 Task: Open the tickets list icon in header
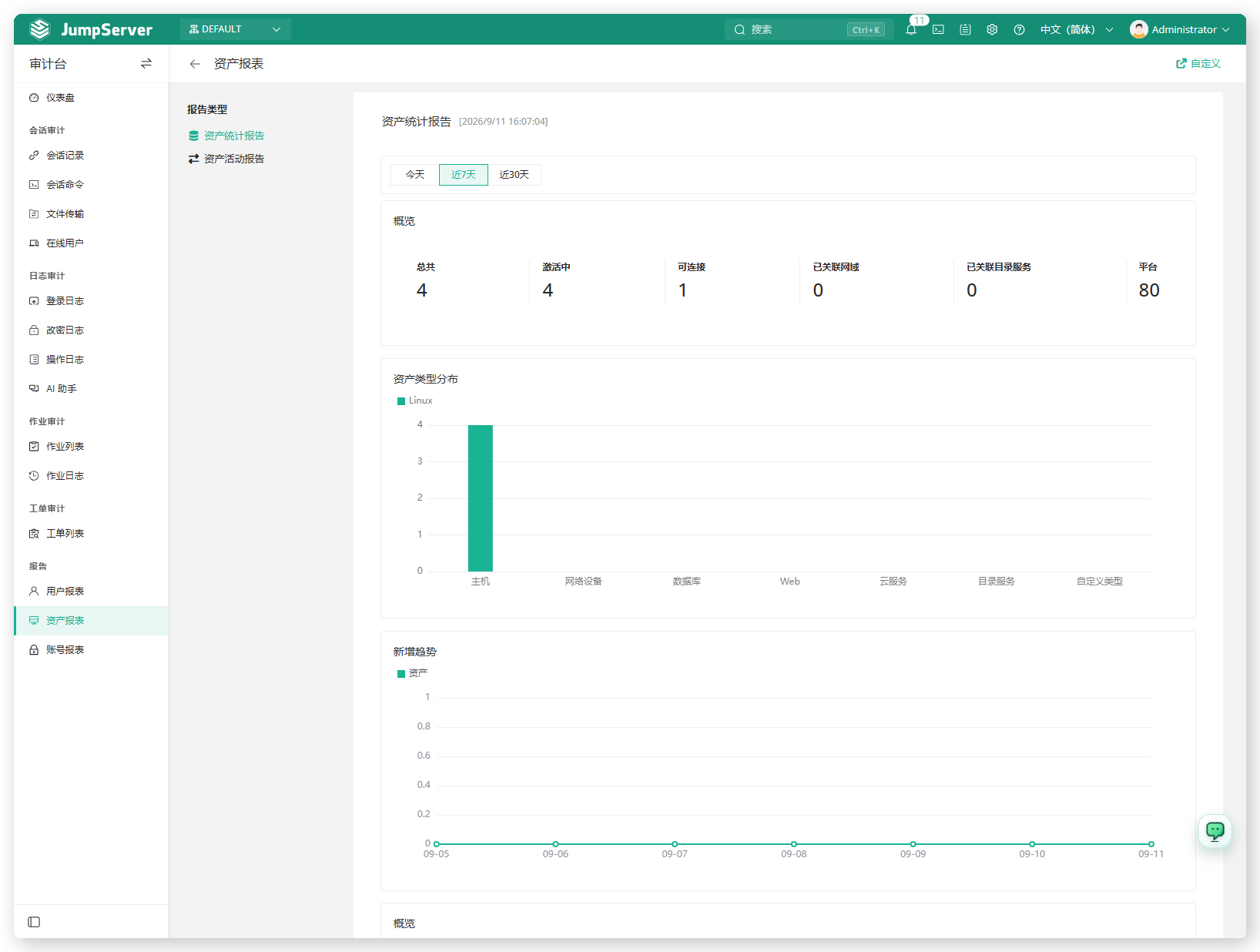pos(965,29)
